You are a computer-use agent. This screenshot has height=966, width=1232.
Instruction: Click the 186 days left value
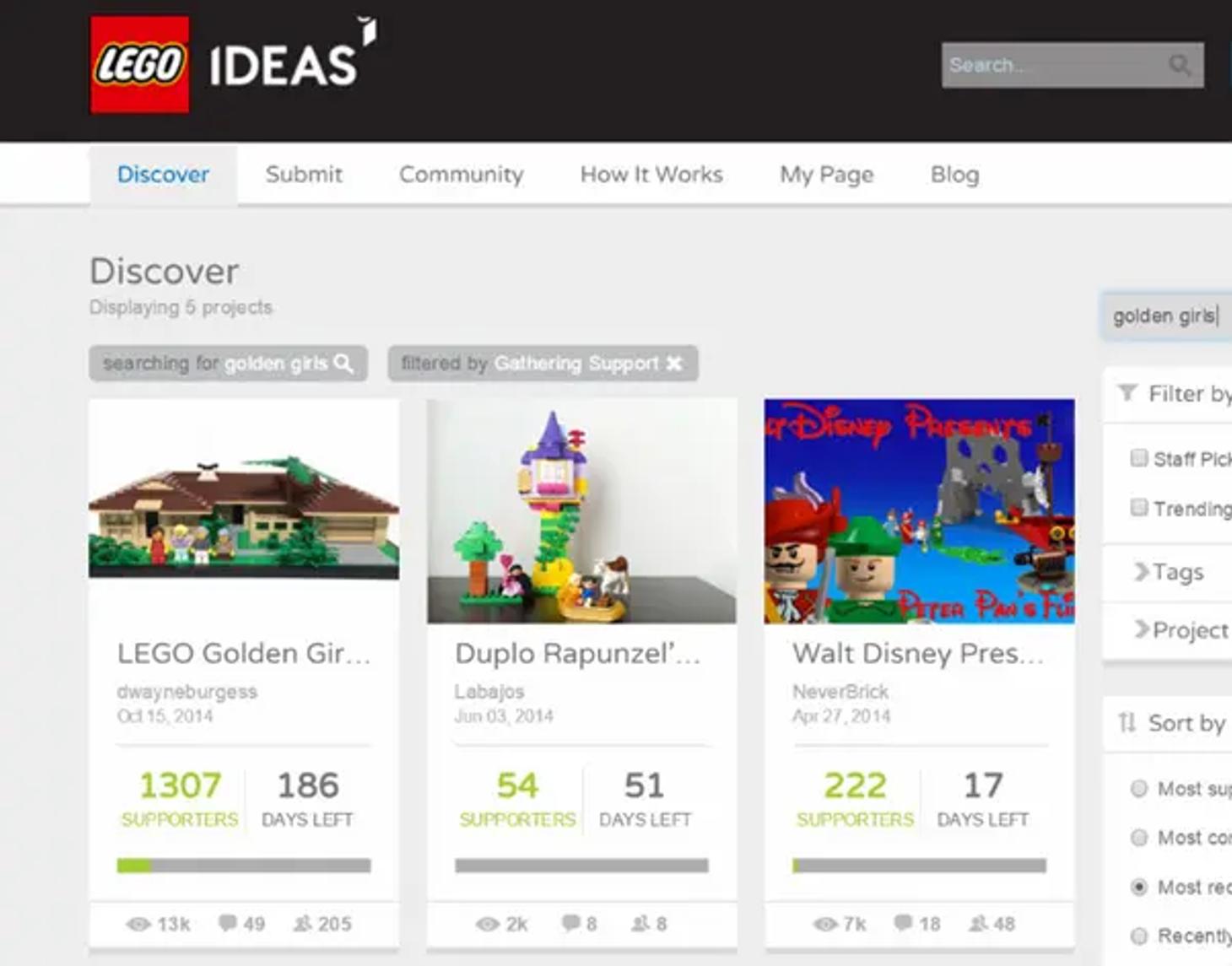click(x=308, y=785)
